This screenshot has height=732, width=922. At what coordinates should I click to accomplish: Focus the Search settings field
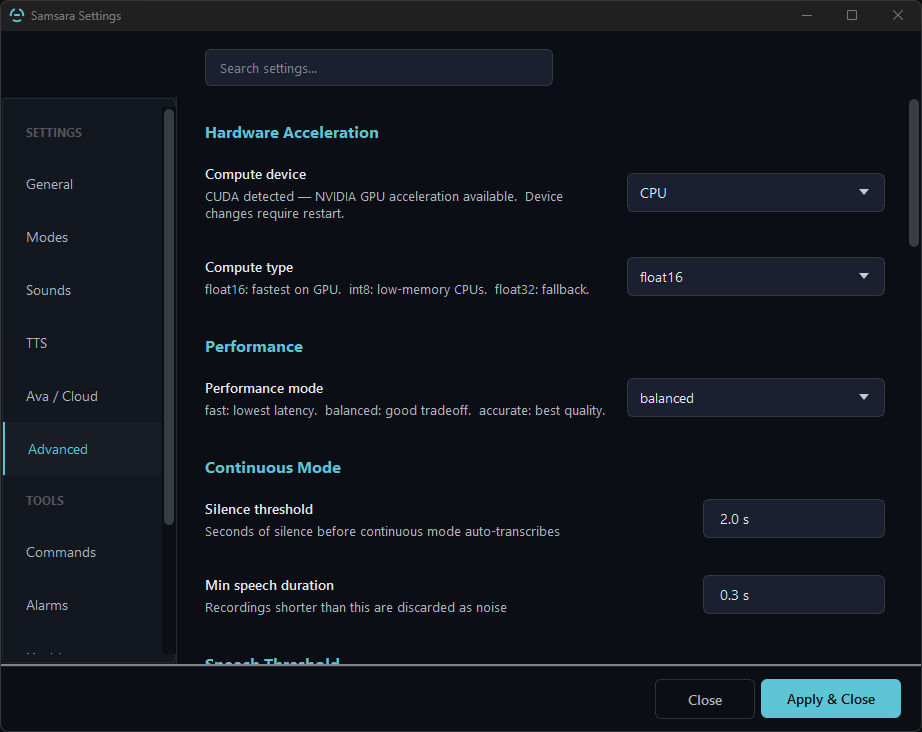(x=379, y=68)
